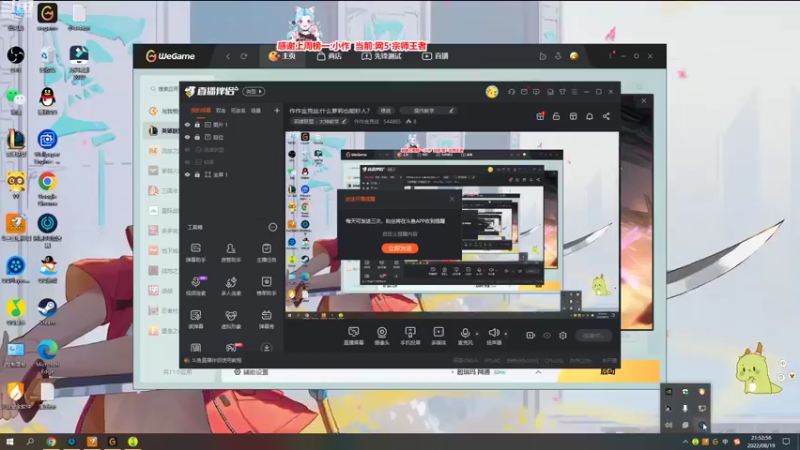
Task: Toggle the preview eye icon in the bottom bar
Action: point(547,335)
